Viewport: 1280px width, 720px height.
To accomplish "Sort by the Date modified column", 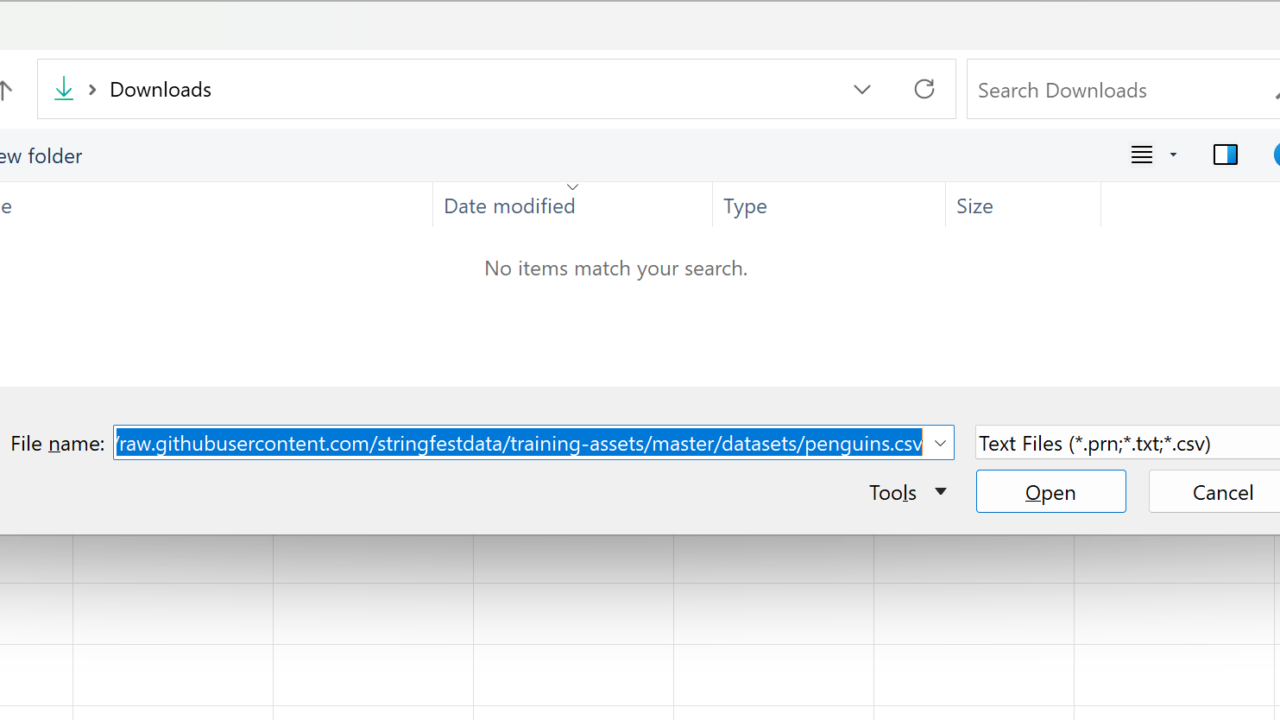I will 509,206.
